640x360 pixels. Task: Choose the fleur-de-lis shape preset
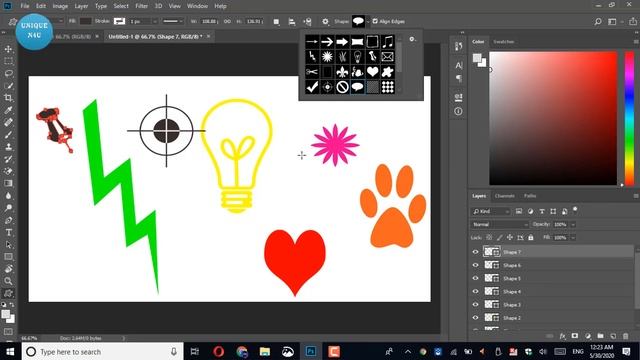[x=342, y=72]
